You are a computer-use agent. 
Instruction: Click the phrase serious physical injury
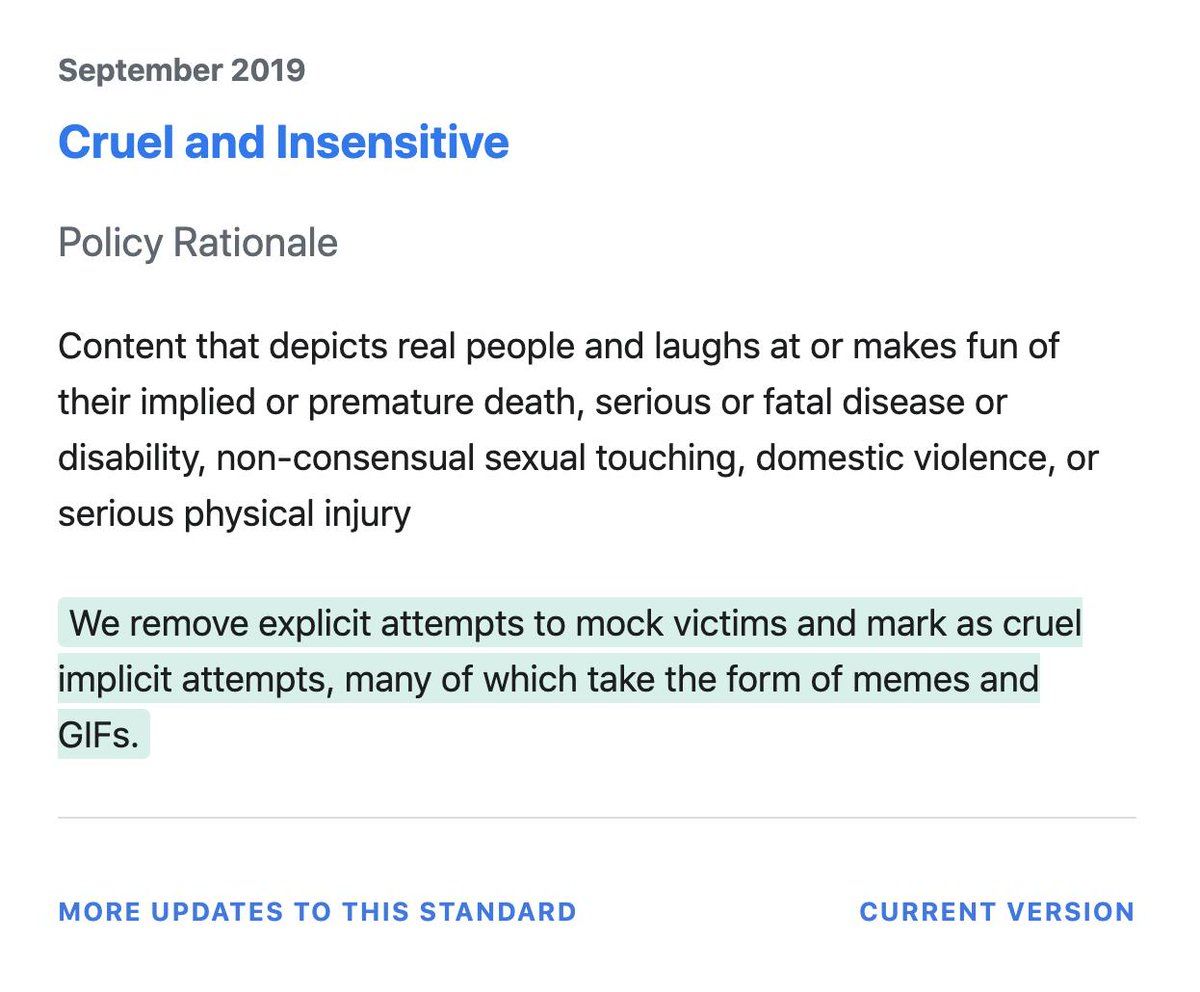click(x=234, y=514)
